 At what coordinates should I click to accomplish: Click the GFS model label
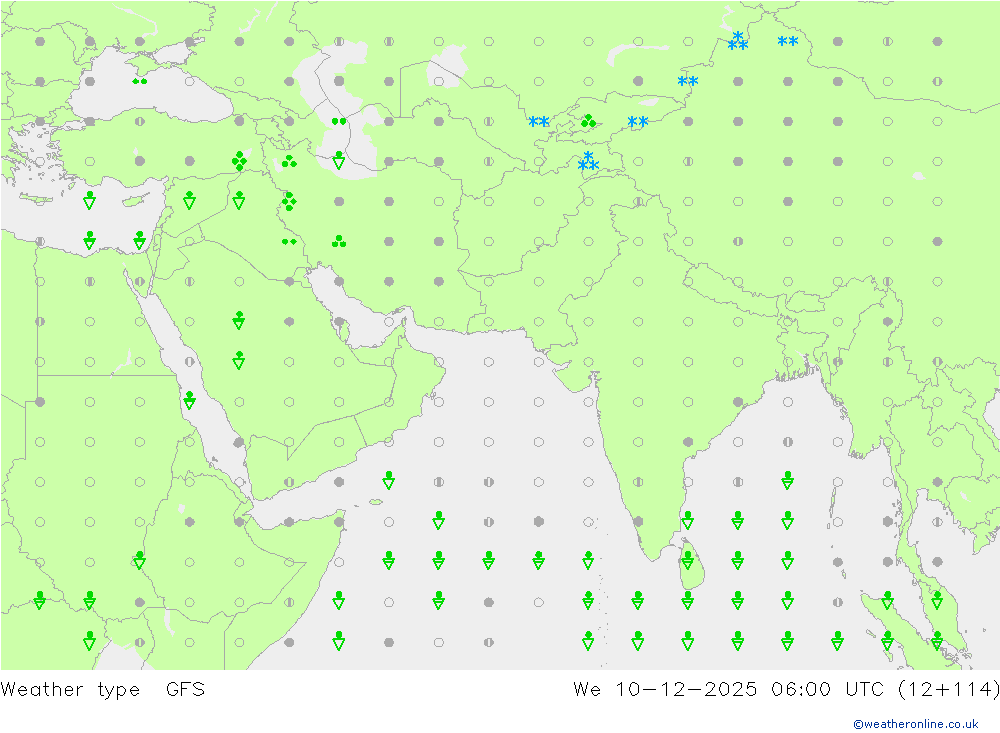coord(185,689)
